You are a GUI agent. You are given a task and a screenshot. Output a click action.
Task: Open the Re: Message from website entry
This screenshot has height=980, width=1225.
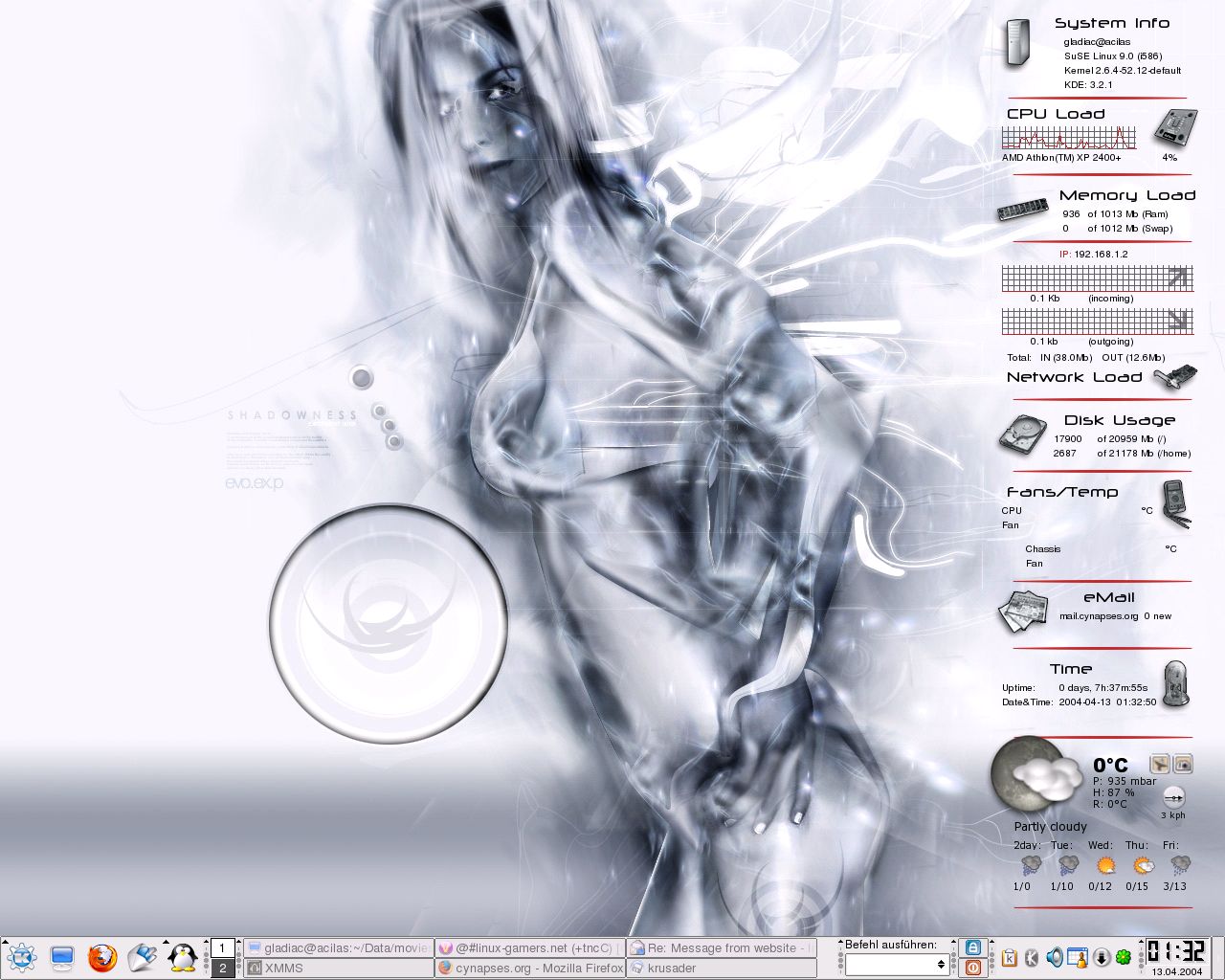pyautogui.click(x=723, y=947)
